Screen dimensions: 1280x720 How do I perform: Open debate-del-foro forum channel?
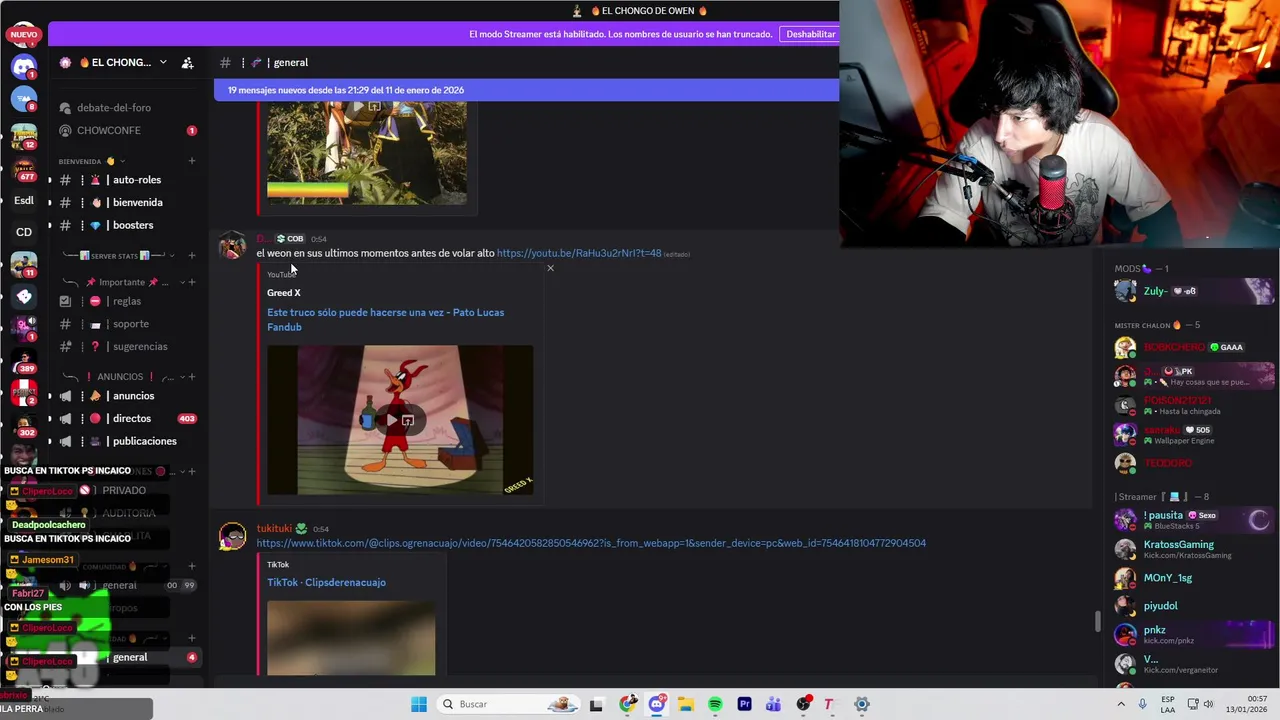[127, 108]
